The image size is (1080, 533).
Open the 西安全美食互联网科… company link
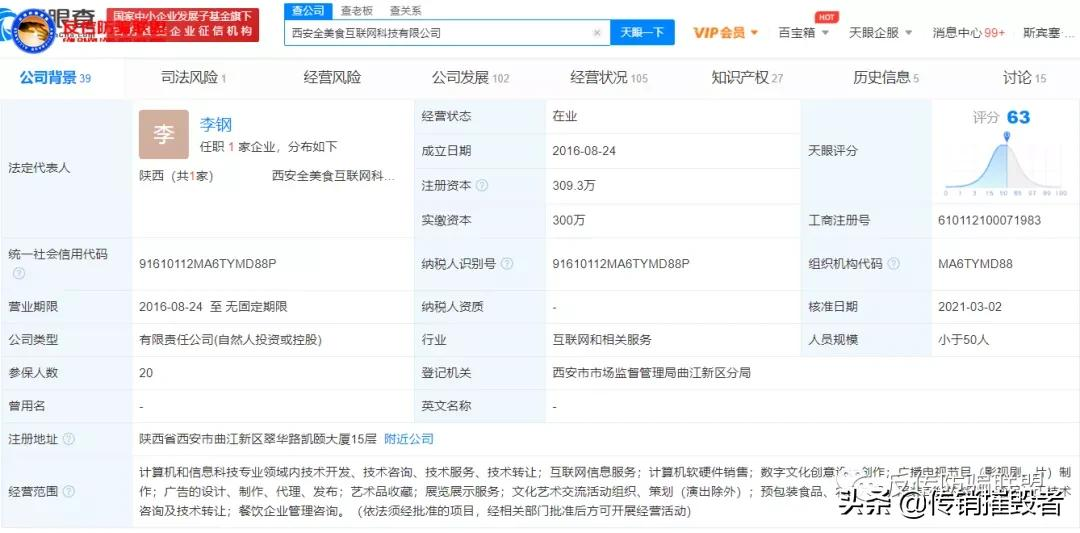click(334, 176)
